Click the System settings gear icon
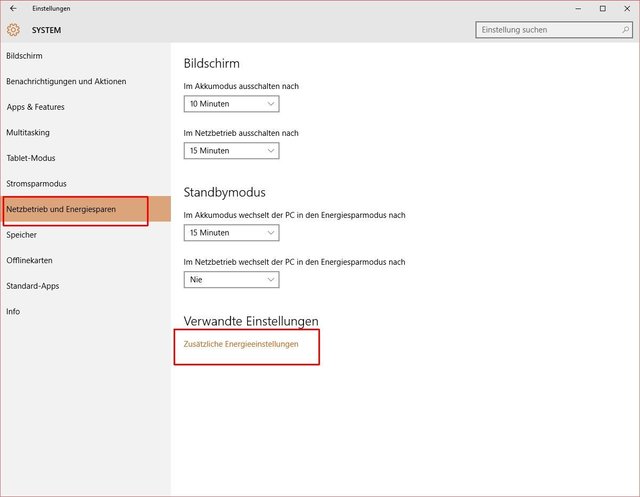Image resolution: width=640 pixels, height=497 pixels. coord(13,30)
